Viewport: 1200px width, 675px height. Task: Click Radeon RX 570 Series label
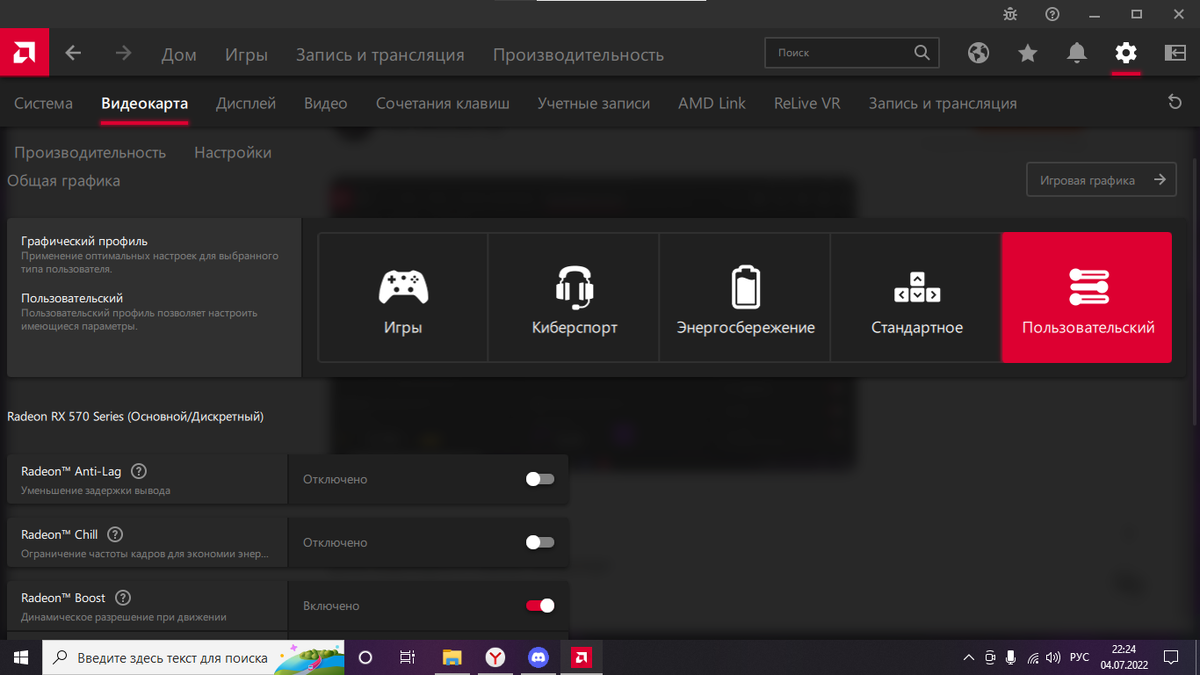(135, 416)
